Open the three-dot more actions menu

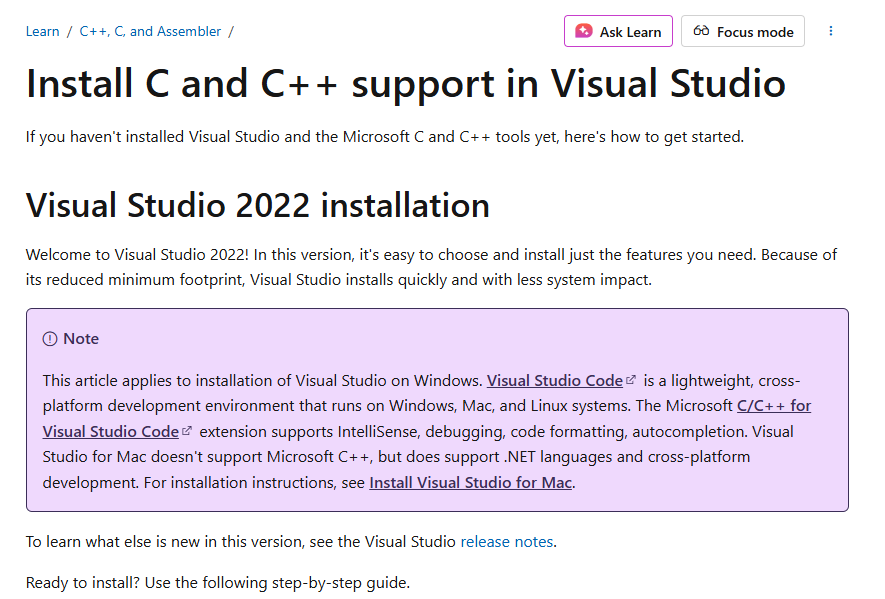point(831,31)
